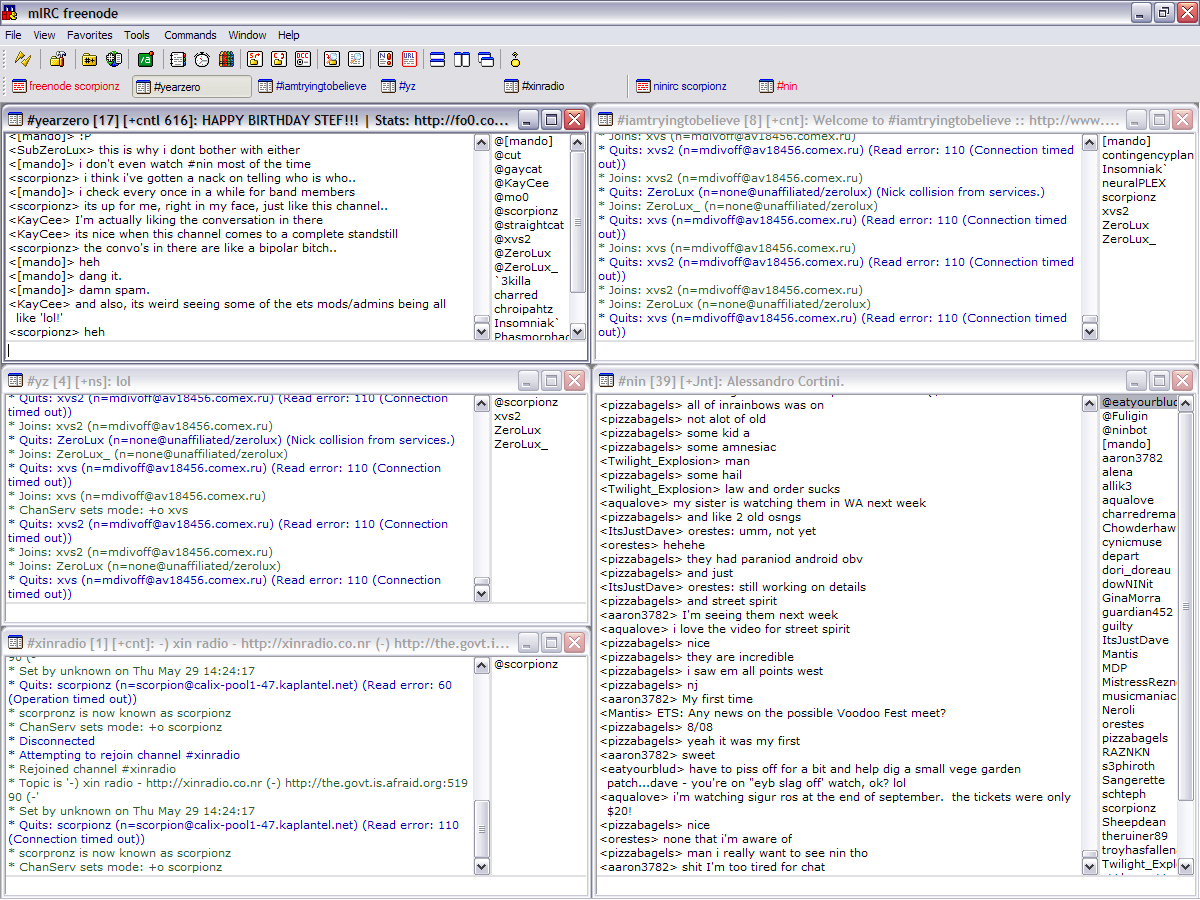Open the channels favorites folder icon
Viewport: 1200px width, 900px height.
tap(90, 59)
